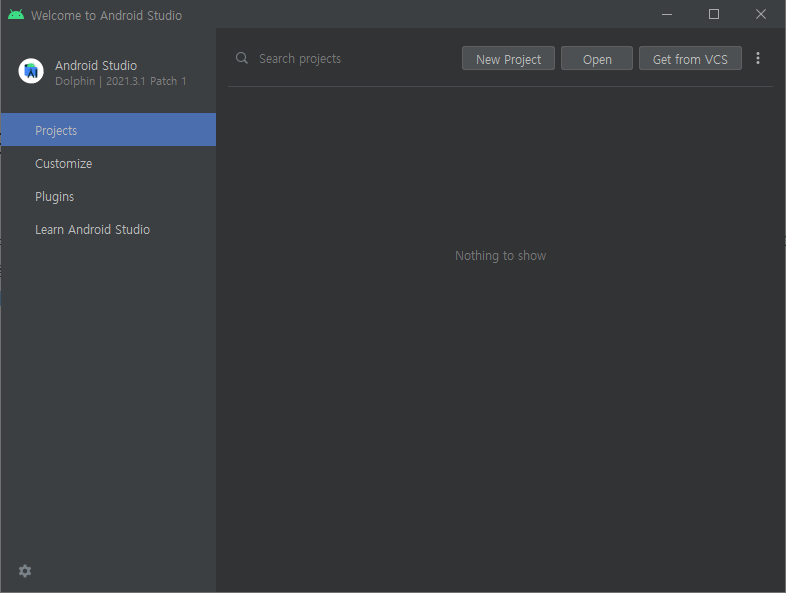
Task: Open the Plugins tab
Action: [x=108, y=196]
